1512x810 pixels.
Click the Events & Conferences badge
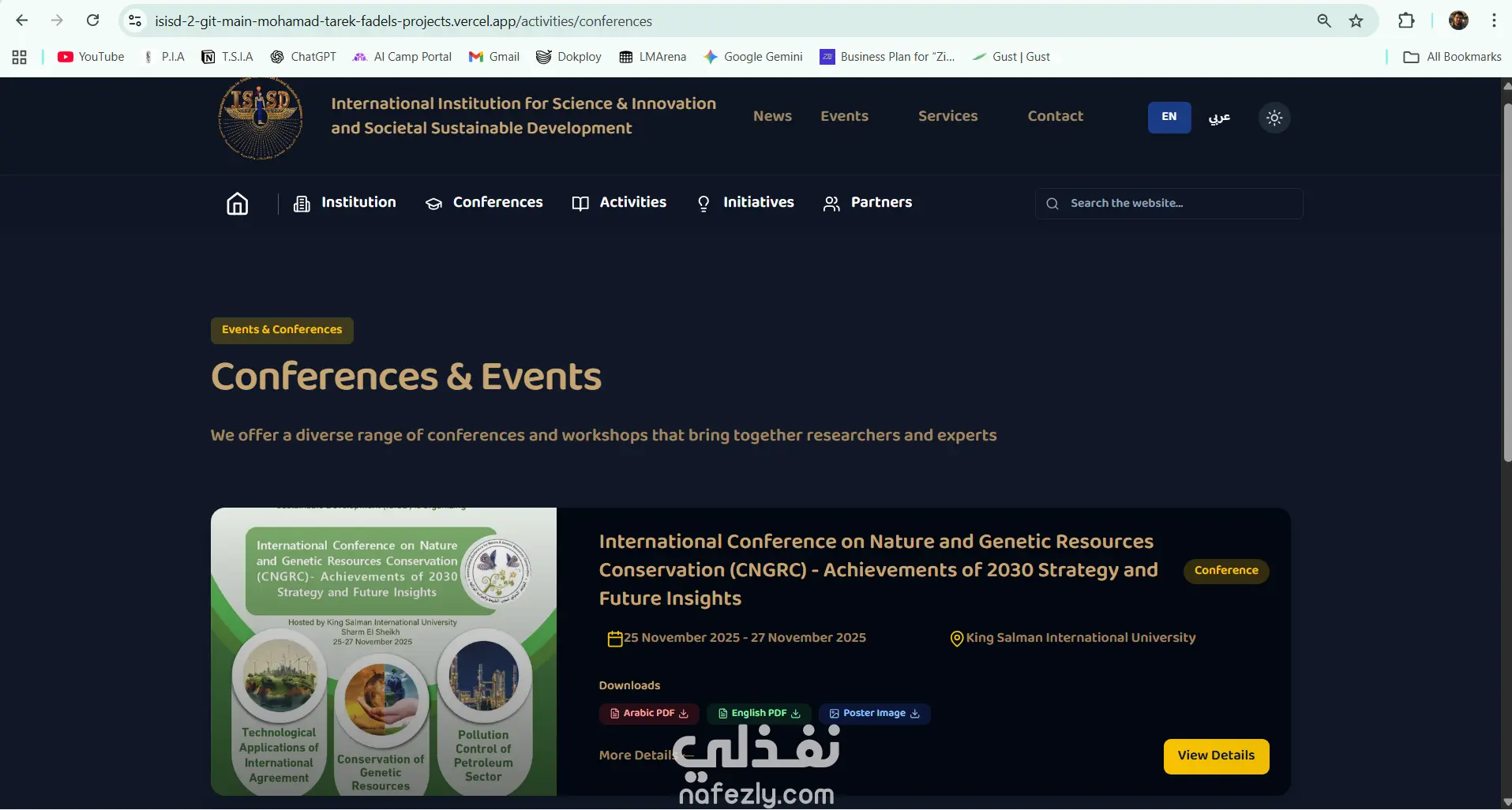282,330
